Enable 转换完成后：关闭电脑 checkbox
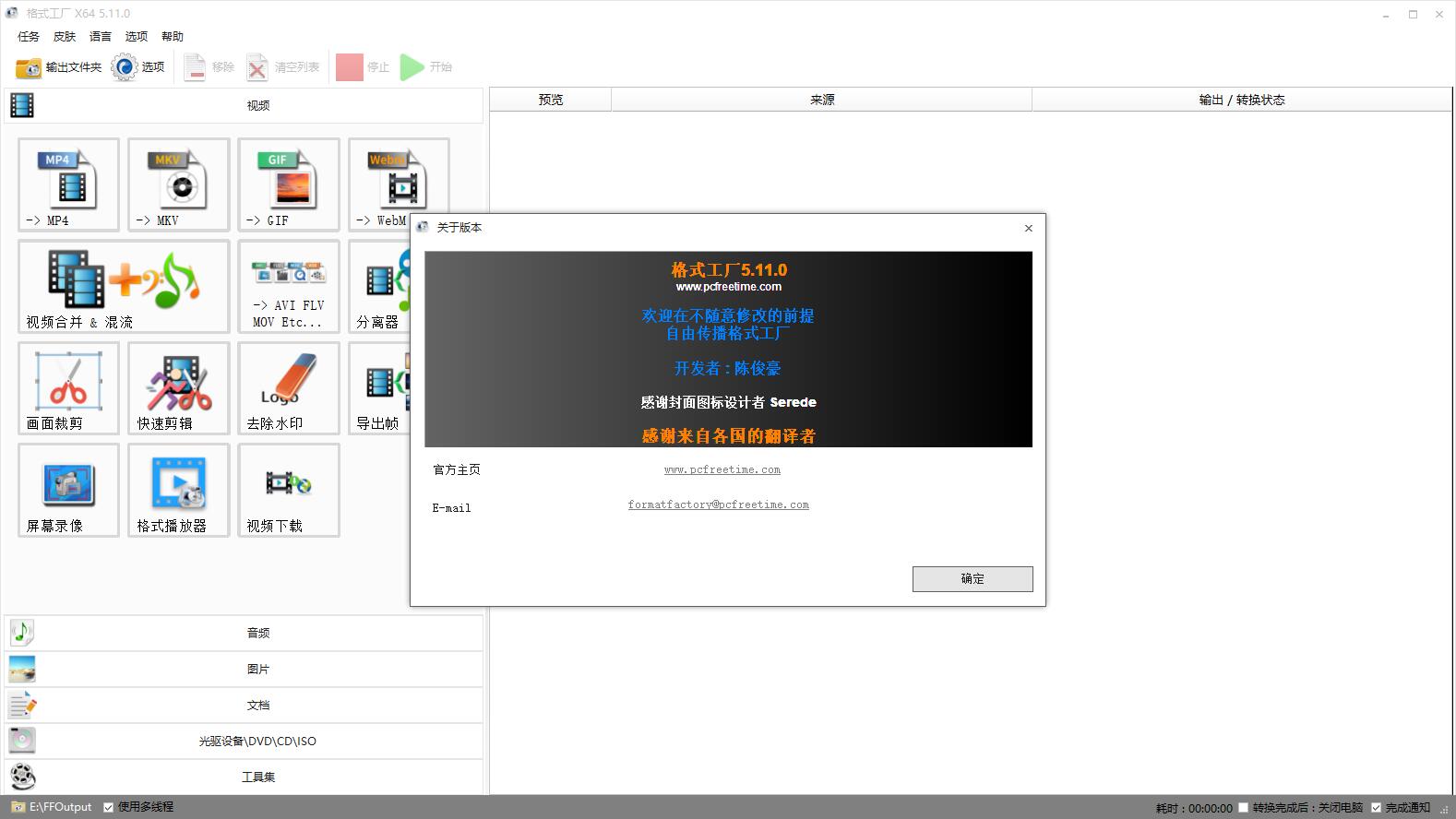Viewport: 1456px width, 819px height. pyautogui.click(x=1243, y=808)
